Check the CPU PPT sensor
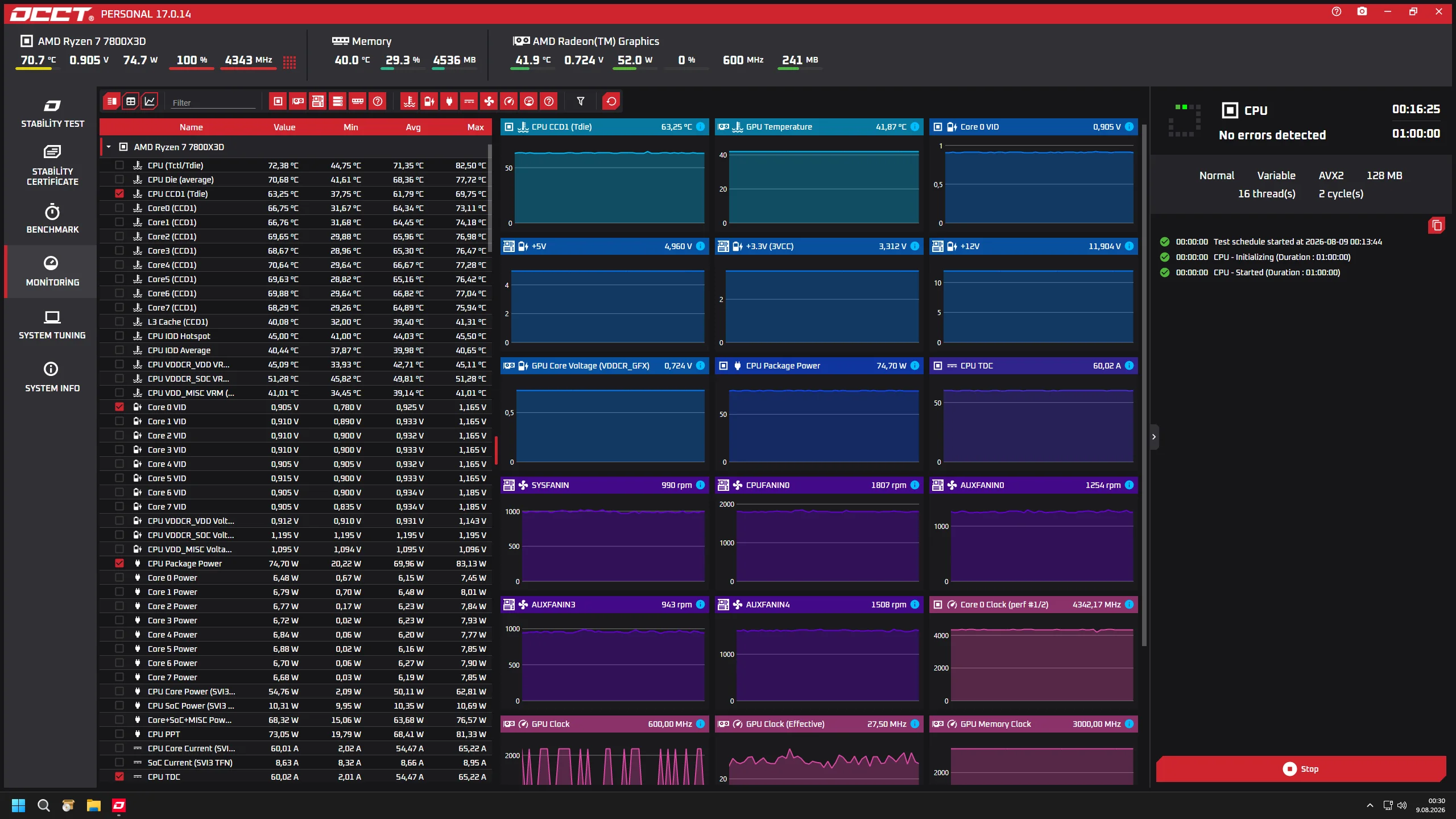Viewport: 1456px width, 819px height. coord(119,734)
